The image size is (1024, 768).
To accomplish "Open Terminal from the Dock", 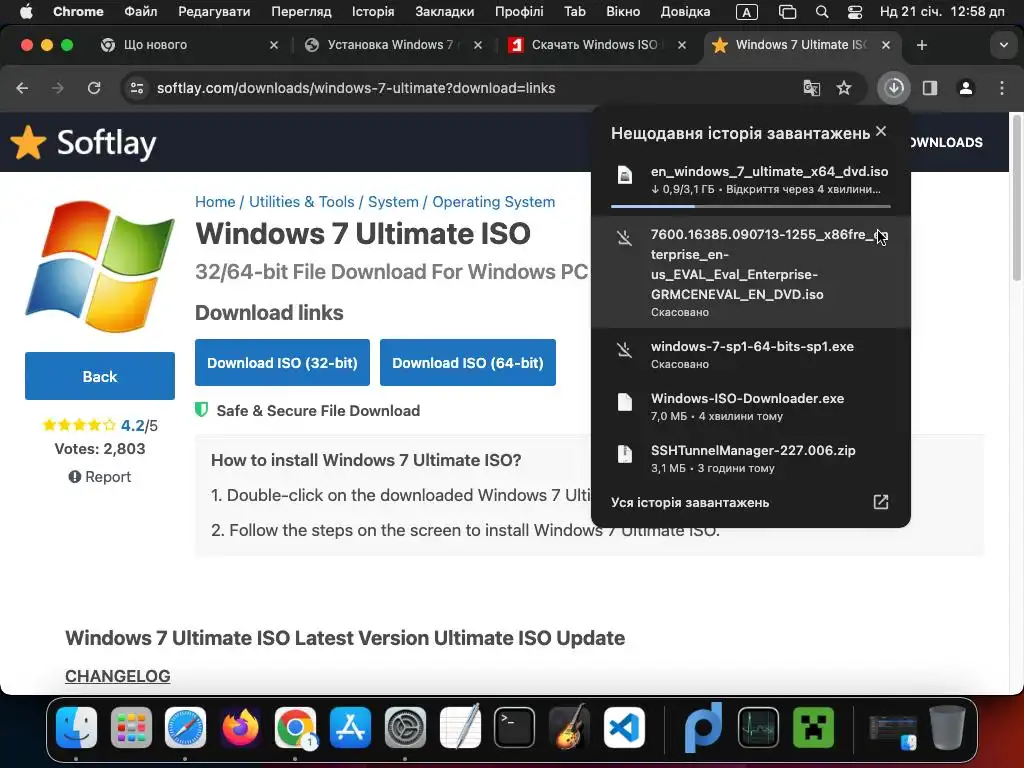I will click(x=515, y=727).
